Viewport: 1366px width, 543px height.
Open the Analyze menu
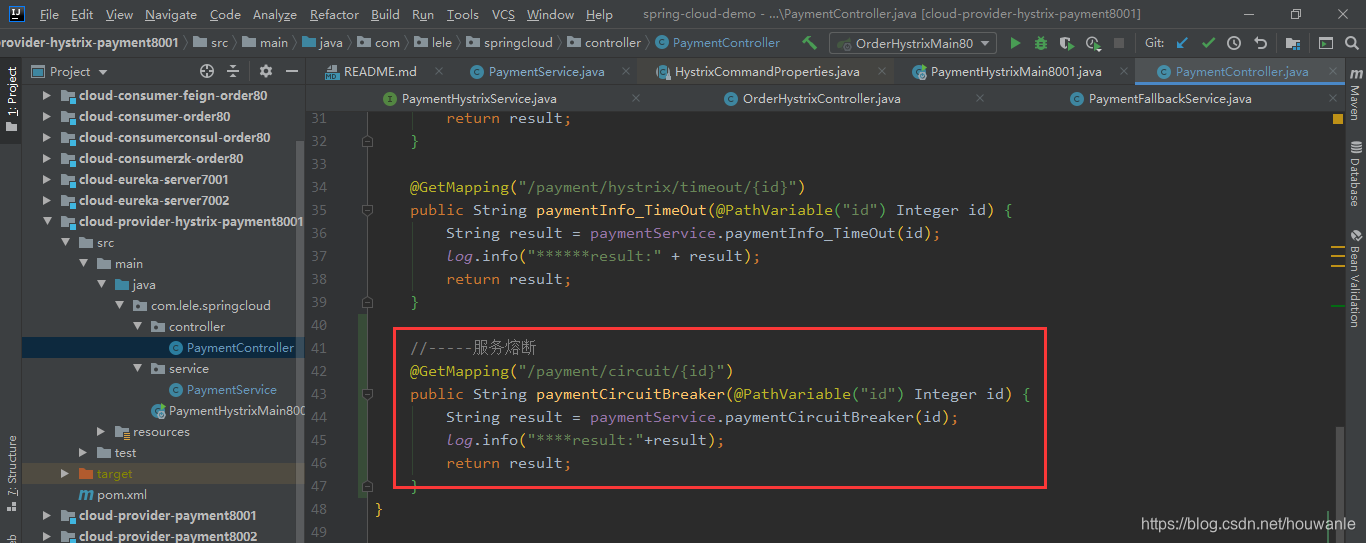[x=275, y=15]
